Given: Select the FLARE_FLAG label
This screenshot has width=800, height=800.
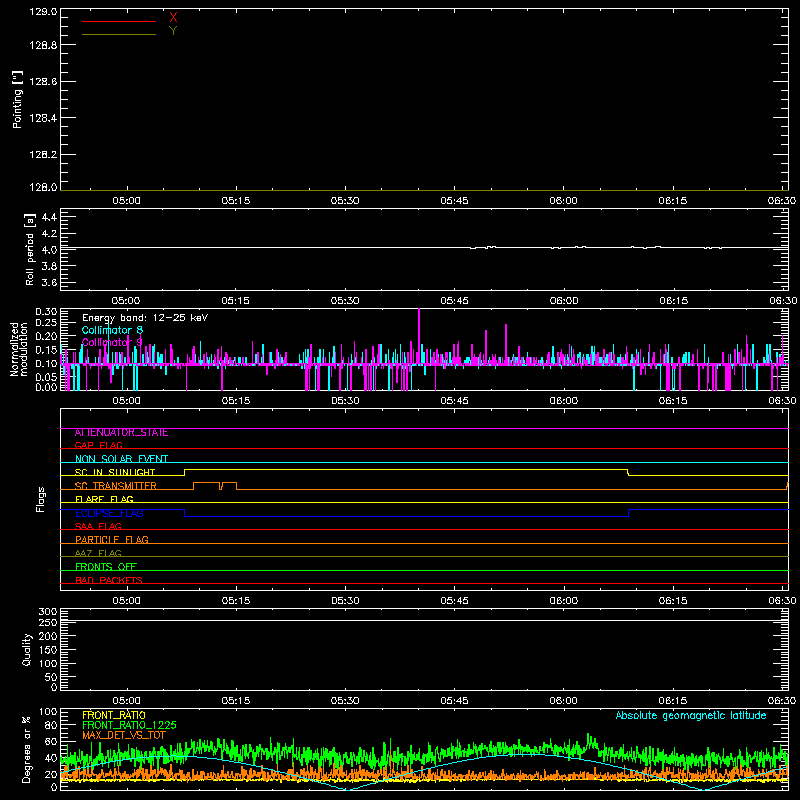Looking at the screenshot, I should (104, 499).
